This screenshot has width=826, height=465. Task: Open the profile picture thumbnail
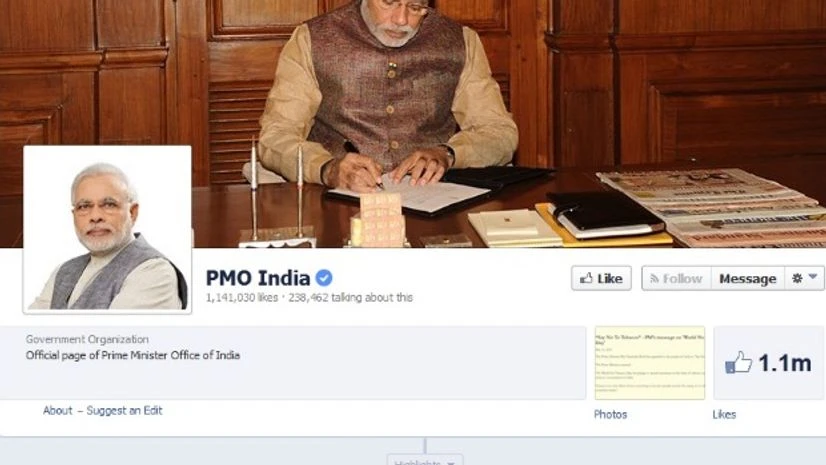(x=107, y=230)
